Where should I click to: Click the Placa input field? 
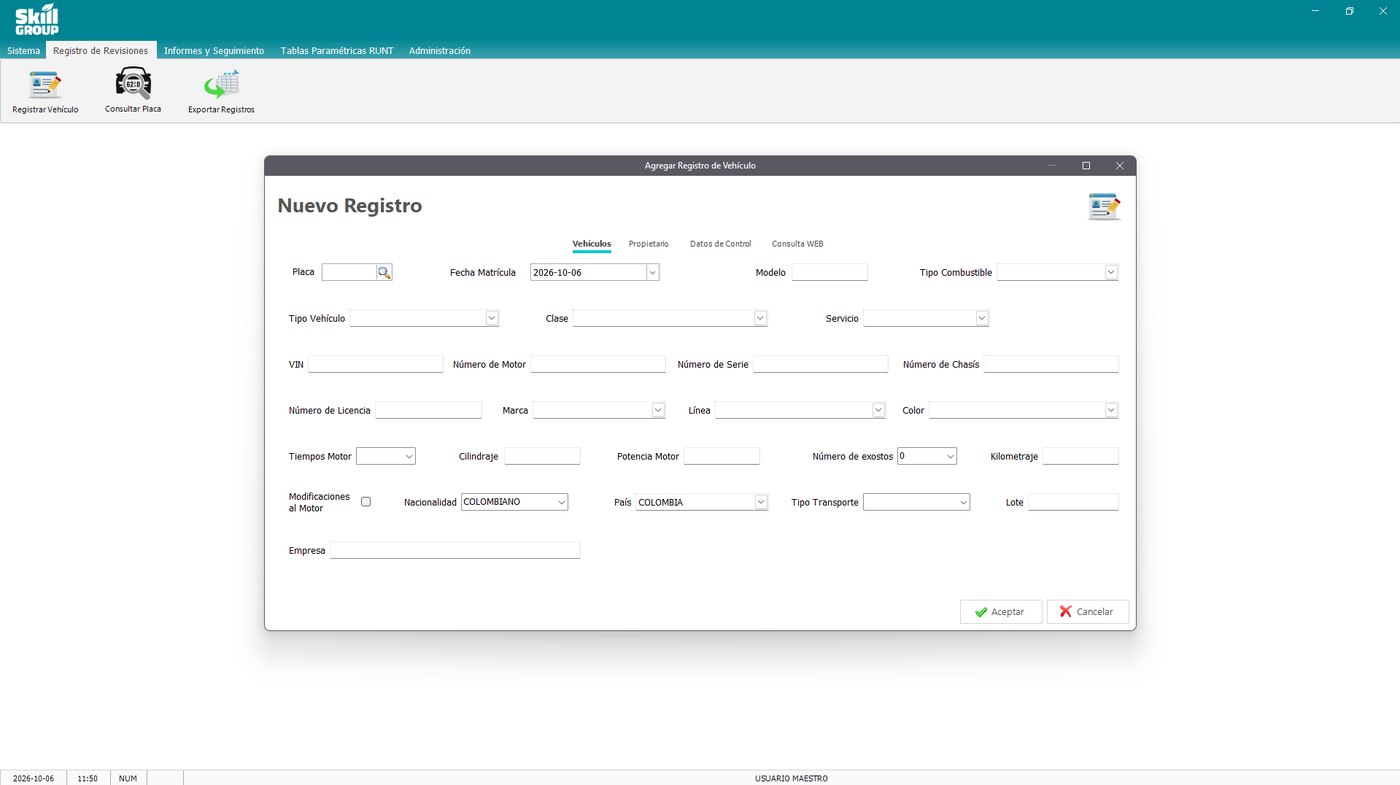(x=349, y=272)
